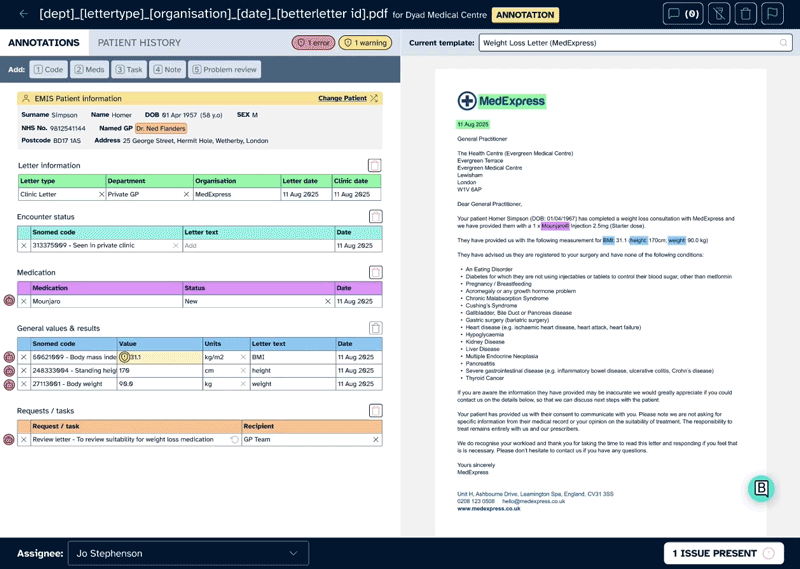The image size is (800, 569).
Task: Switch to the PATIENT HISTORY tab
Action: click(139, 42)
